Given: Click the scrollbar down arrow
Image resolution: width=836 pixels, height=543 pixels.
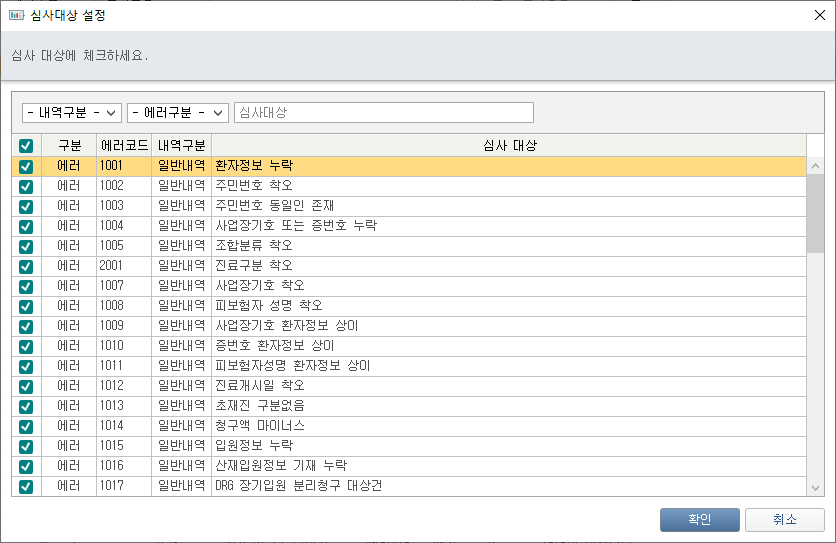Looking at the screenshot, I should (x=815, y=487).
